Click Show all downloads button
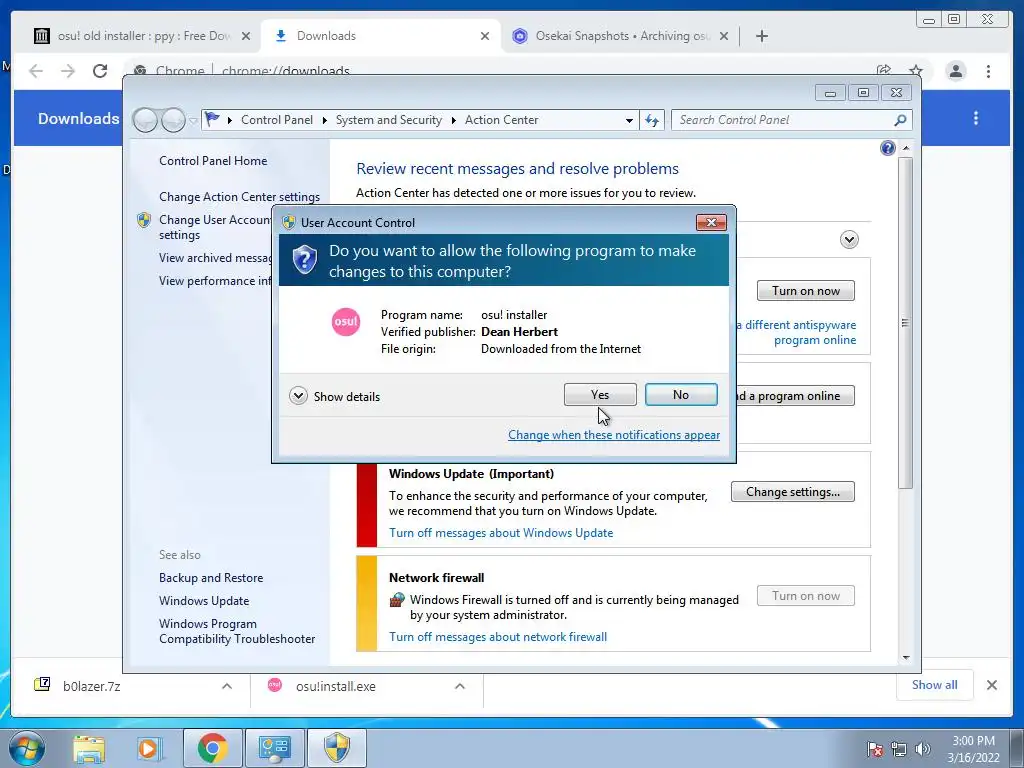 point(935,685)
